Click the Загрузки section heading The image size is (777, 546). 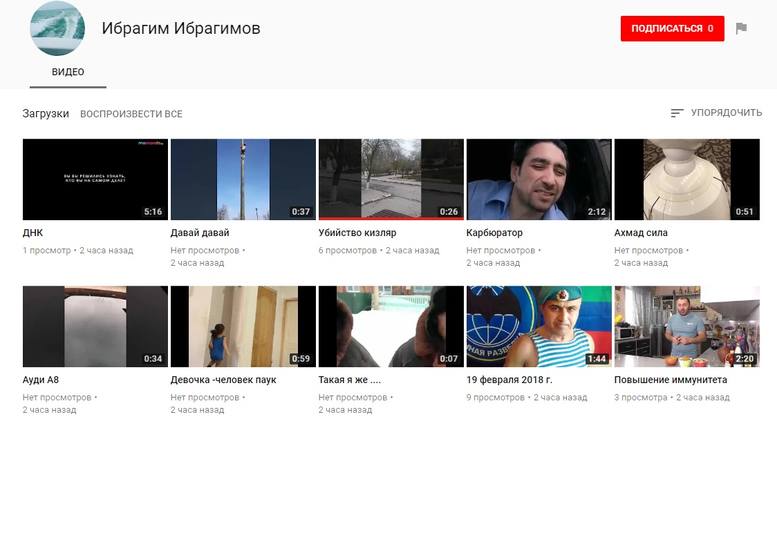pyautogui.click(x=46, y=113)
